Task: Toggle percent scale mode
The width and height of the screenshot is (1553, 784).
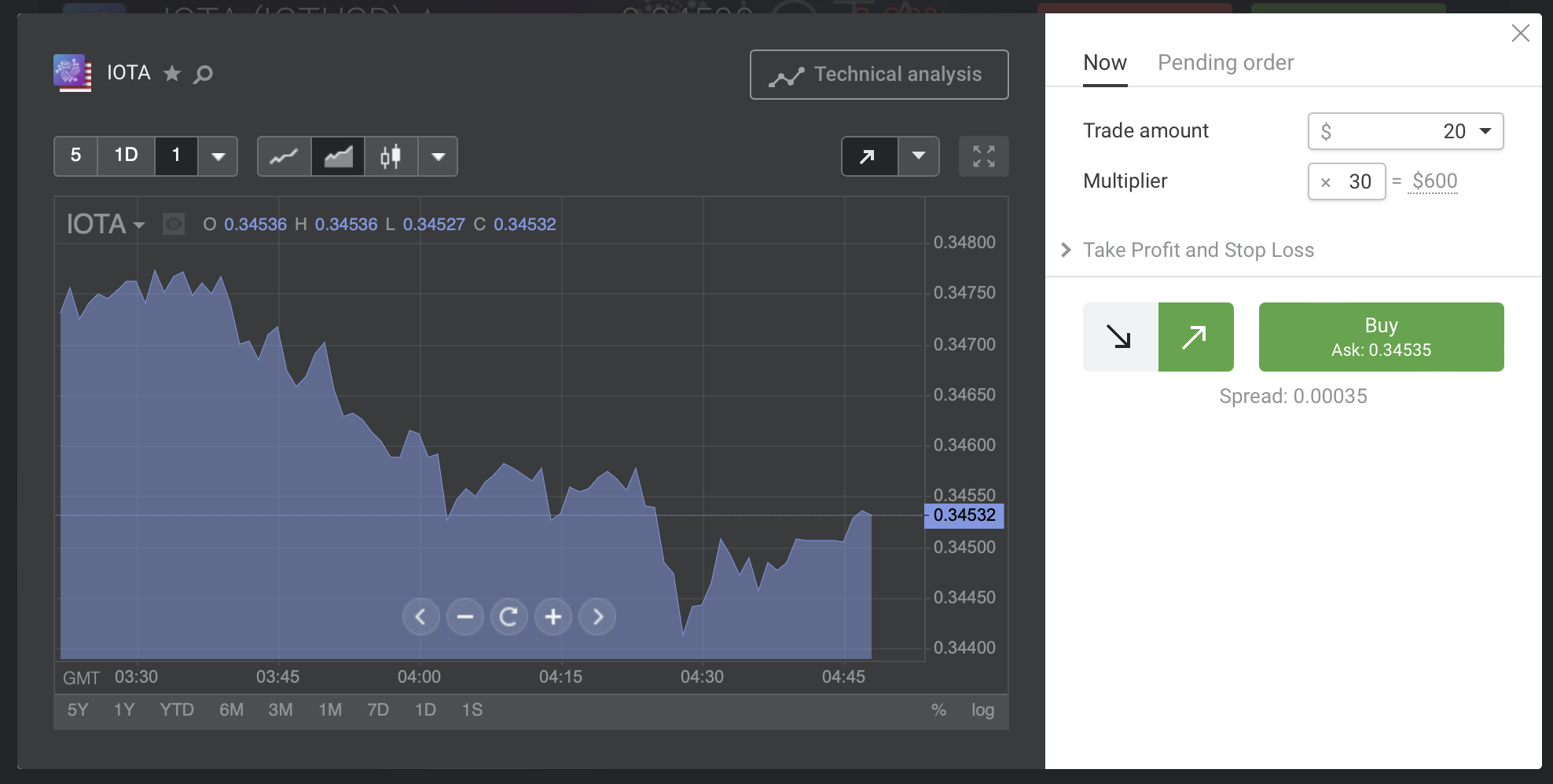Action: coord(938,710)
